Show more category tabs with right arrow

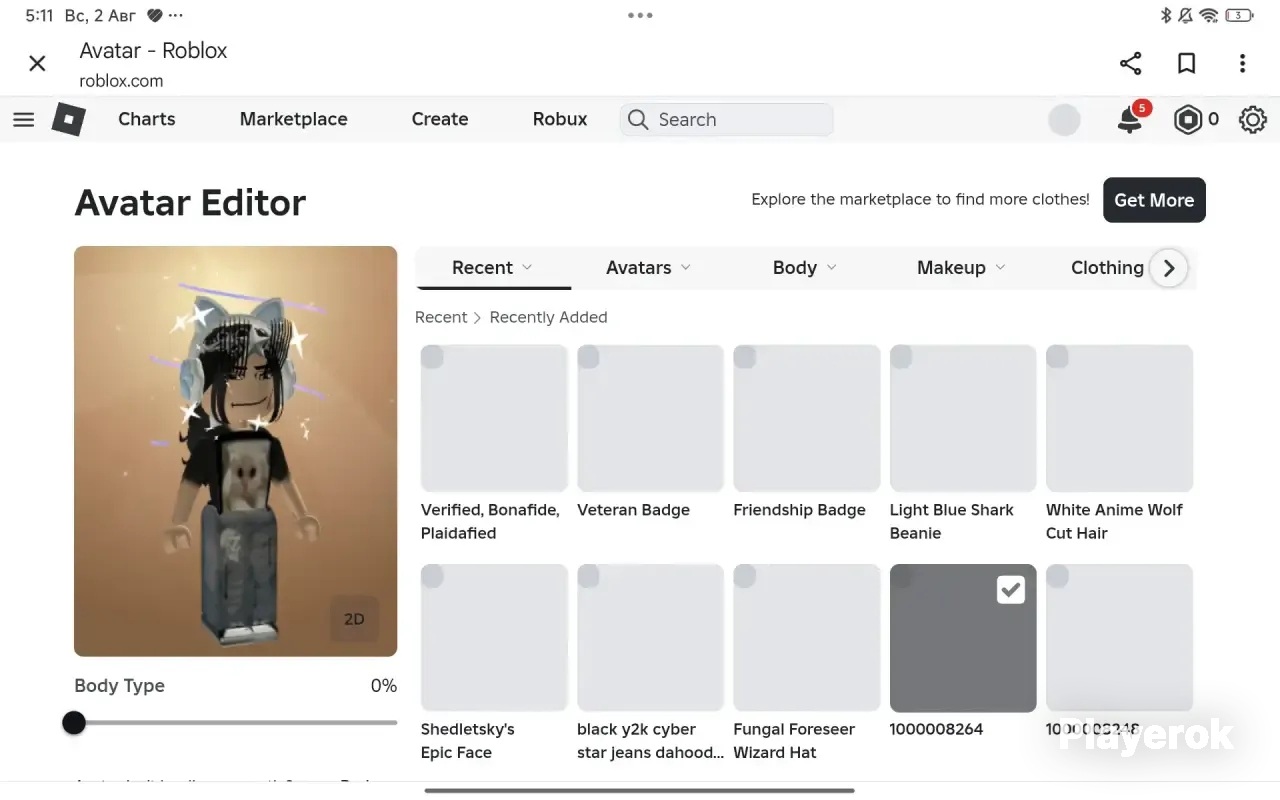click(x=1169, y=268)
